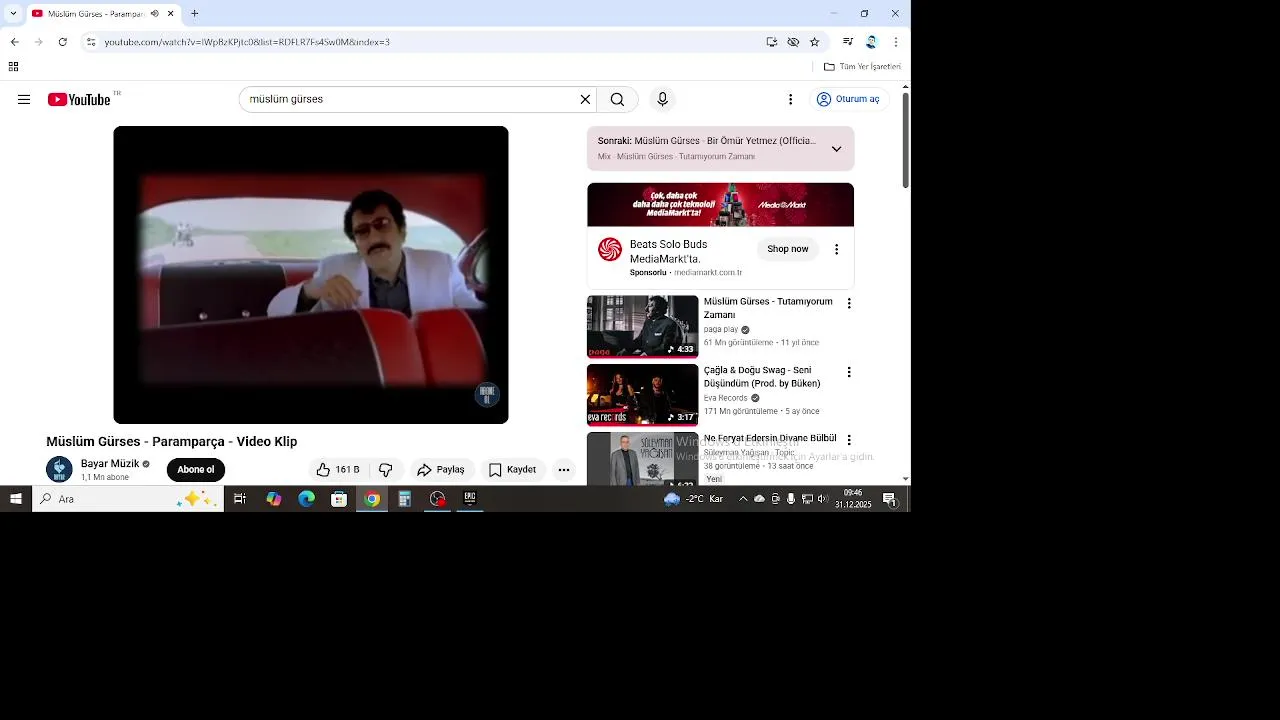This screenshot has width=1280, height=720.
Task: Clear the search box text
Action: [x=585, y=99]
